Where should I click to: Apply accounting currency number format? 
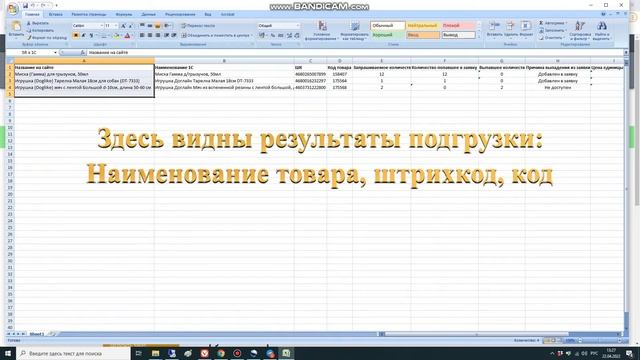pyautogui.click(x=263, y=36)
